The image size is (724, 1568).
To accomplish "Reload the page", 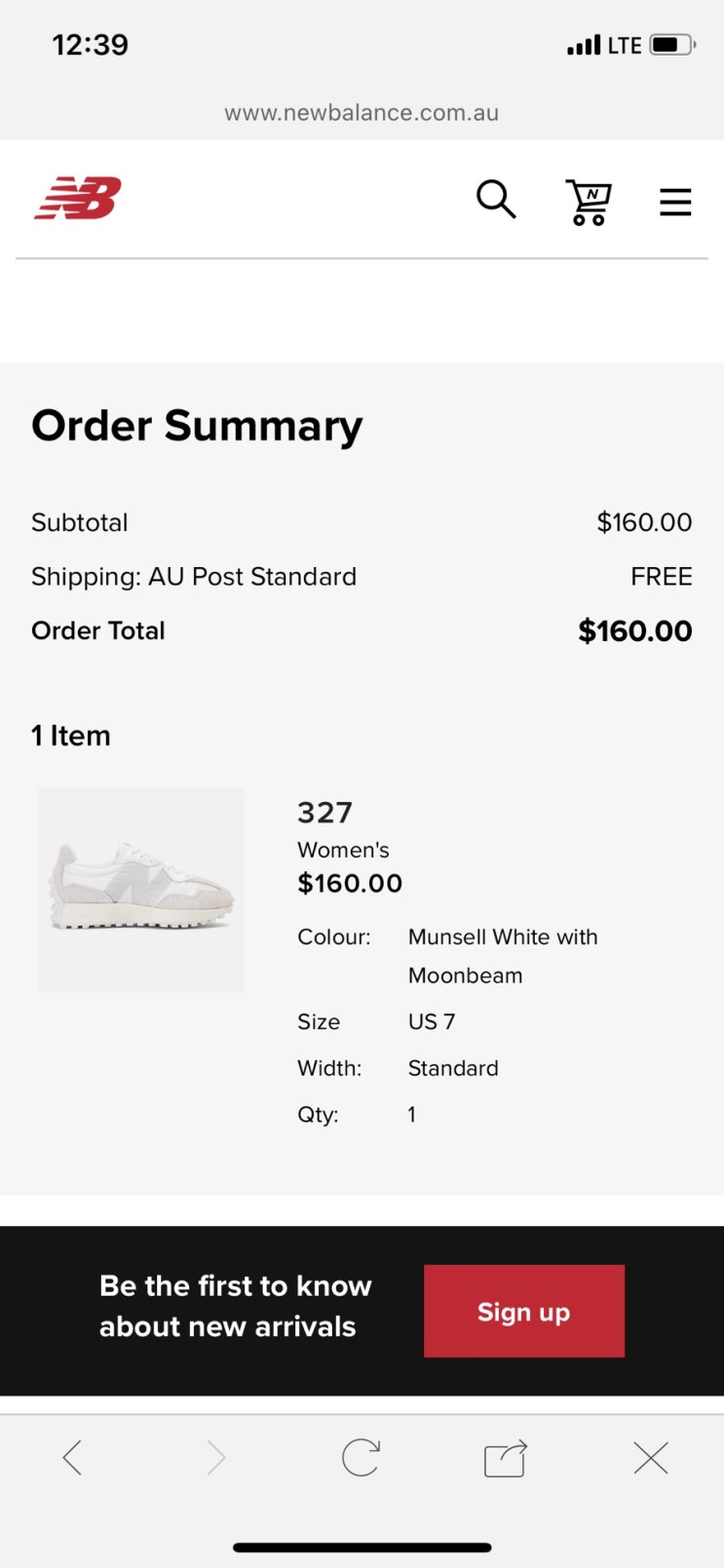I will tap(361, 1458).
